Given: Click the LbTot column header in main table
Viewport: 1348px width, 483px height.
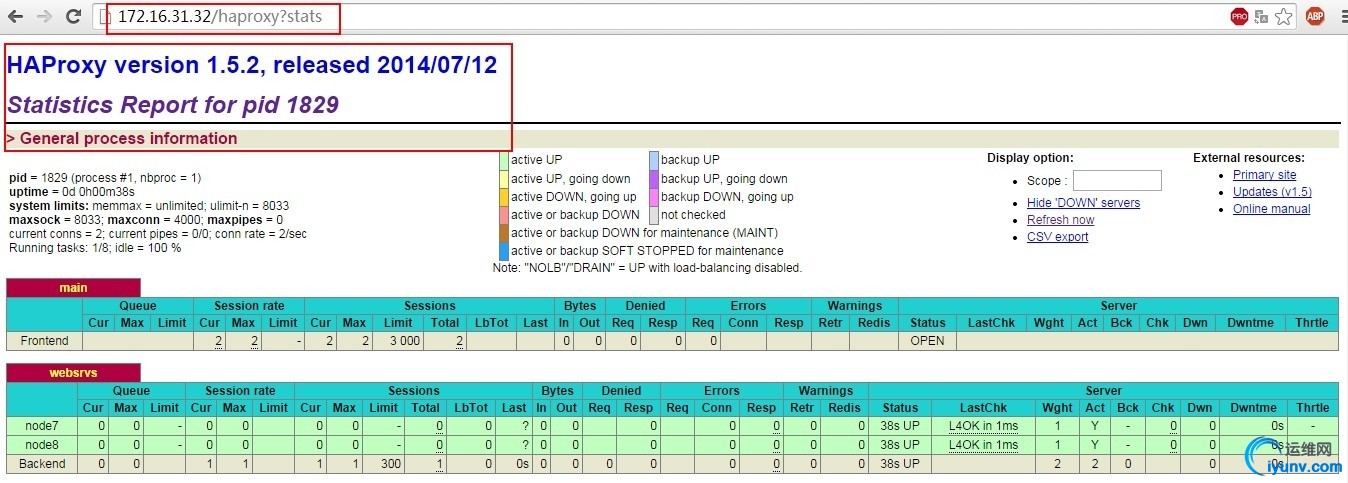Looking at the screenshot, I should click(x=491, y=323).
